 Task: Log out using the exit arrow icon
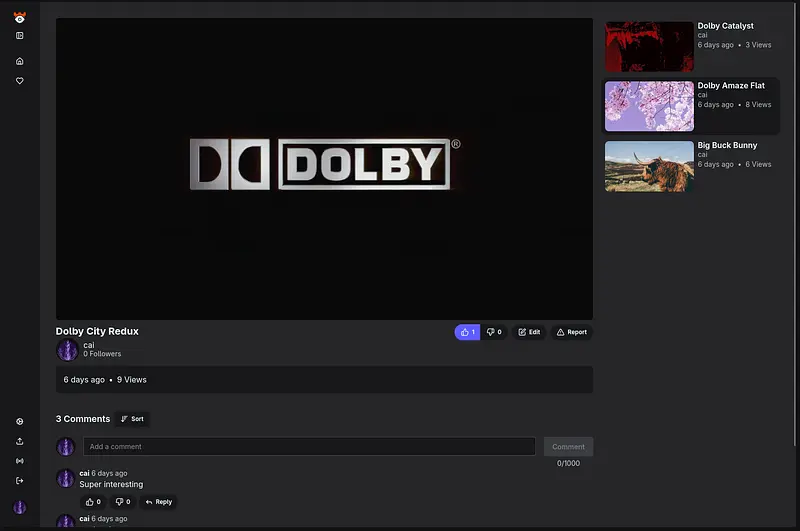click(19, 481)
